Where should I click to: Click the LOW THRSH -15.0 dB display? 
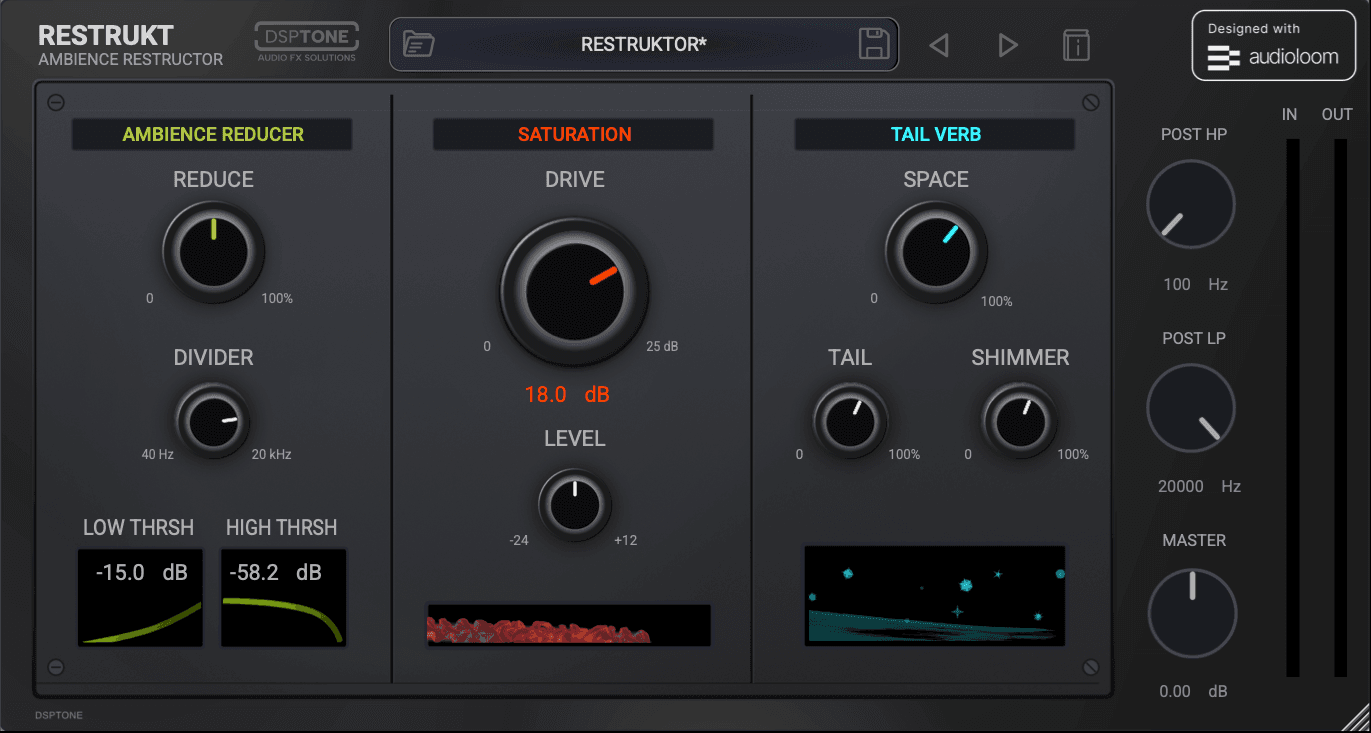140,597
